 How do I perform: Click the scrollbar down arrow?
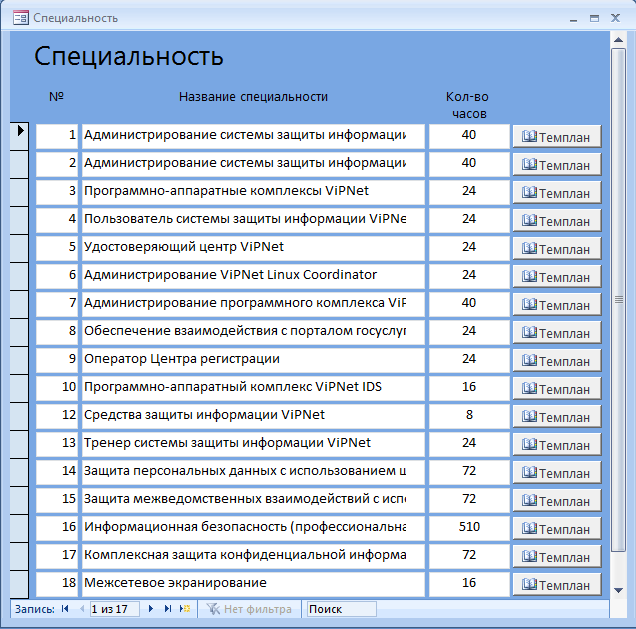[618, 590]
